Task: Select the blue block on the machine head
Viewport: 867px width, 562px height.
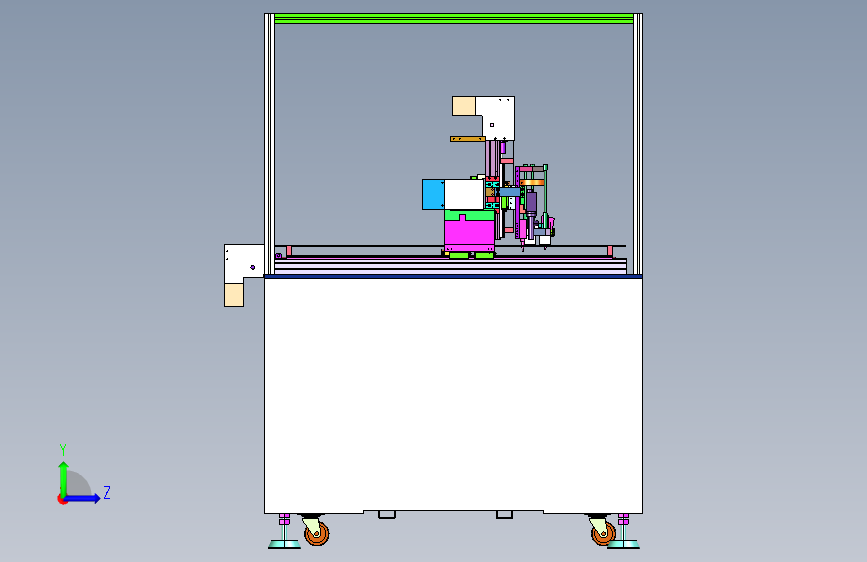Action: tap(434, 194)
